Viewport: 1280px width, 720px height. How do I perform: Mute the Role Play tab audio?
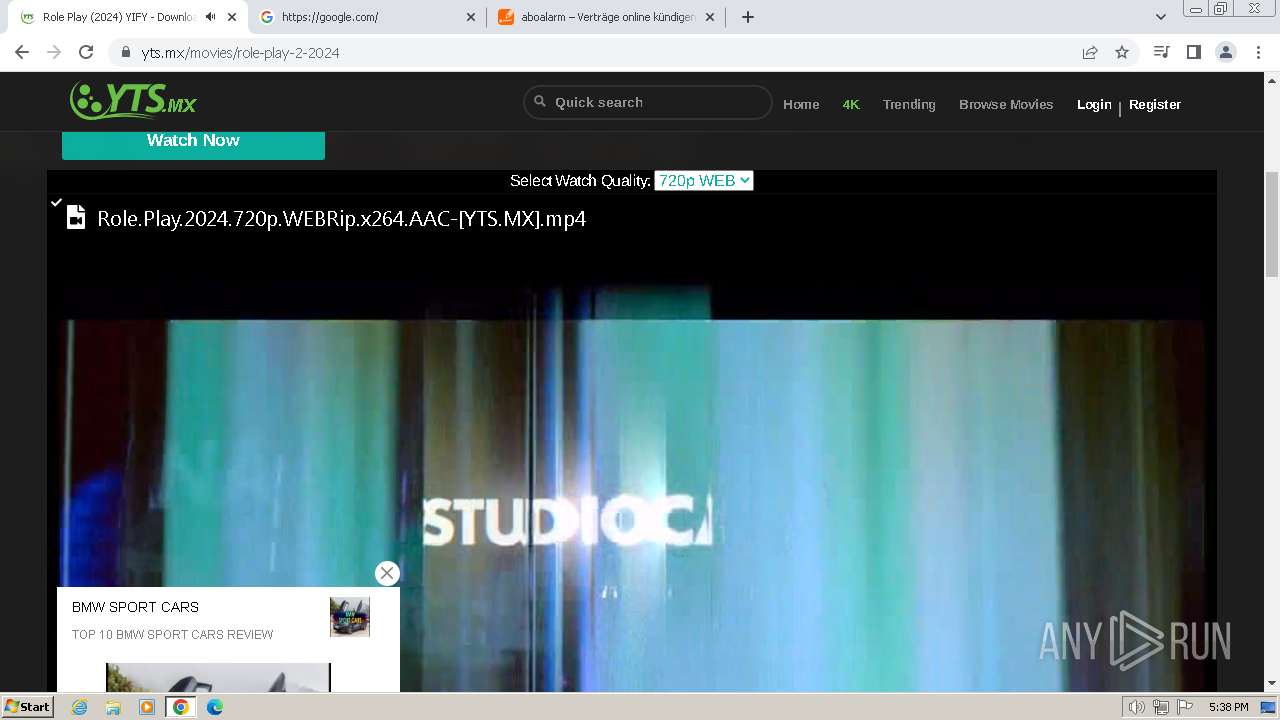[x=210, y=17]
